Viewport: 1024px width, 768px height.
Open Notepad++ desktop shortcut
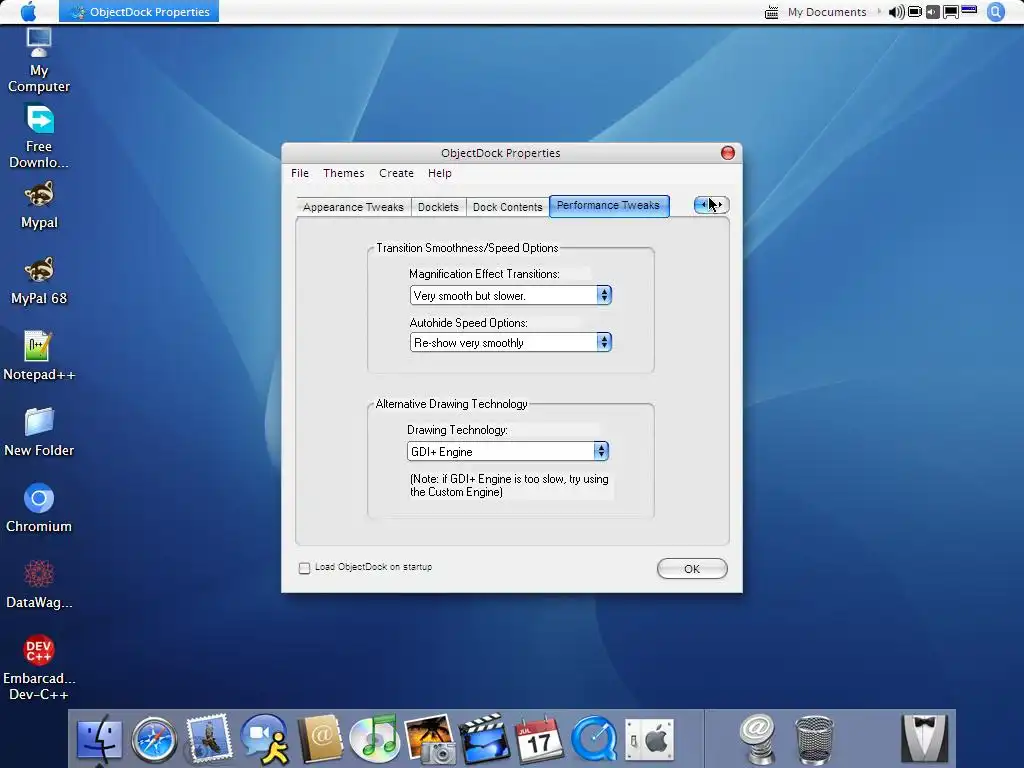click(39, 357)
